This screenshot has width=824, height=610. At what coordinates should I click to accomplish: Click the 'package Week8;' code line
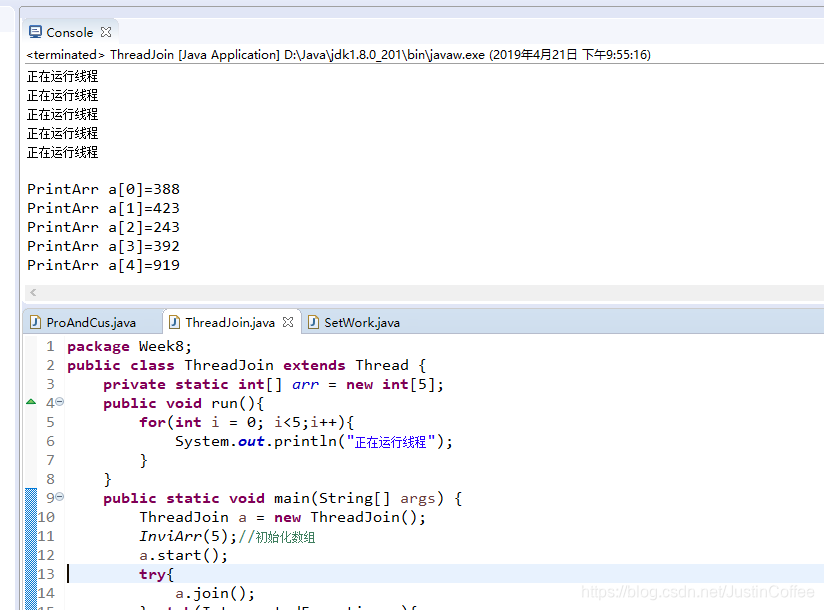point(129,346)
